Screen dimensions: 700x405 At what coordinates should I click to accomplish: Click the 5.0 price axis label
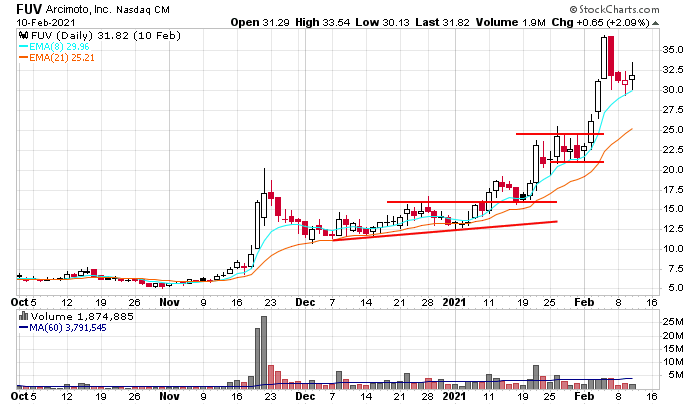[675, 288]
